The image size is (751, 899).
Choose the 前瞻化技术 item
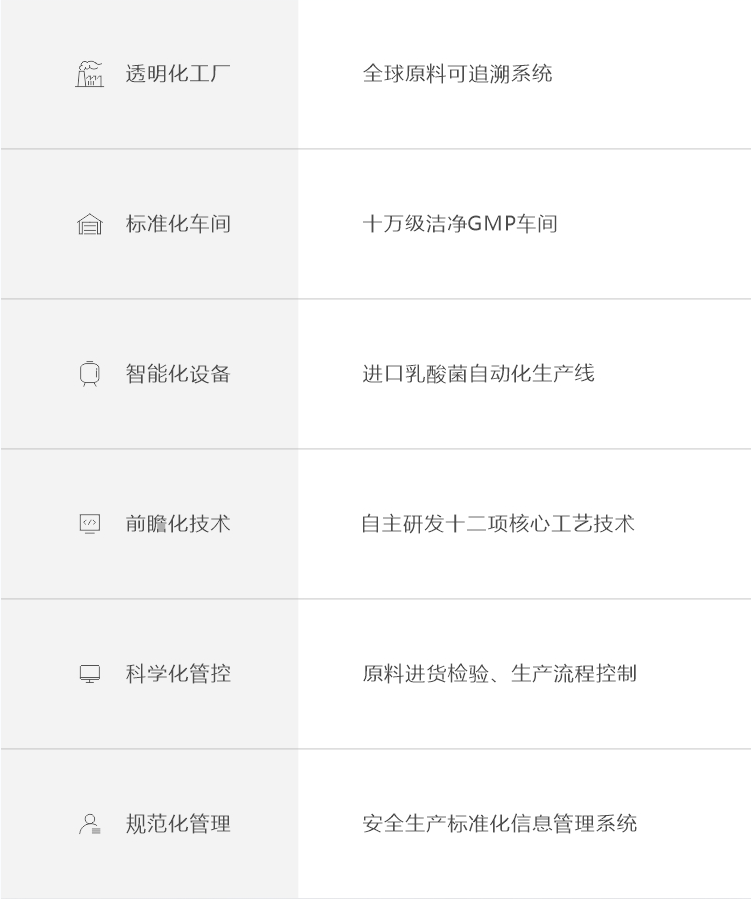pyautogui.click(x=178, y=523)
